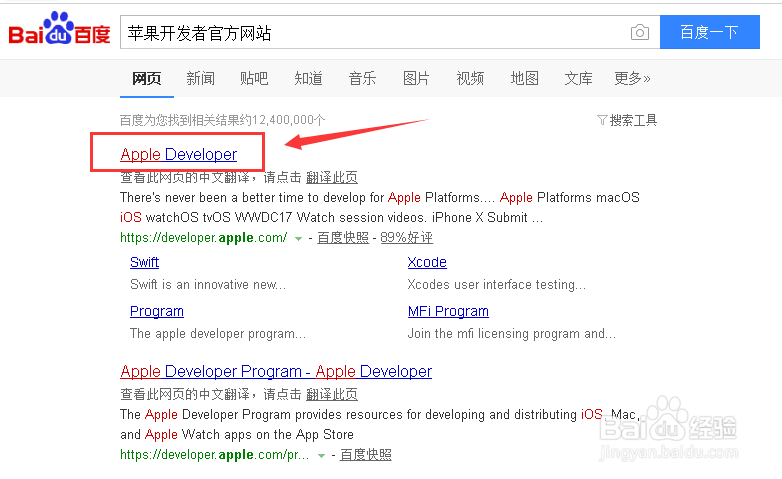Switch to the 新闻 tab

pyautogui.click(x=200, y=78)
